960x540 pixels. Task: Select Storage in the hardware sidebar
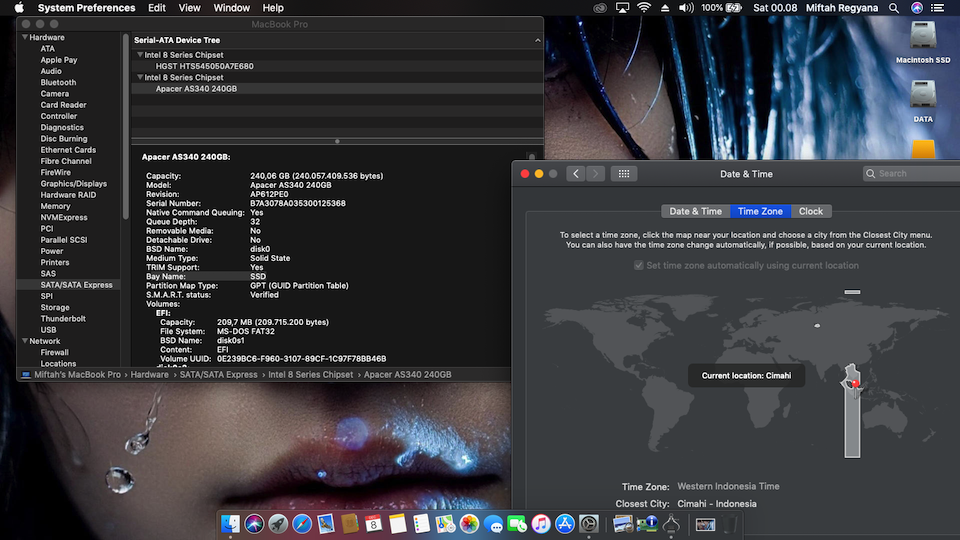point(55,307)
